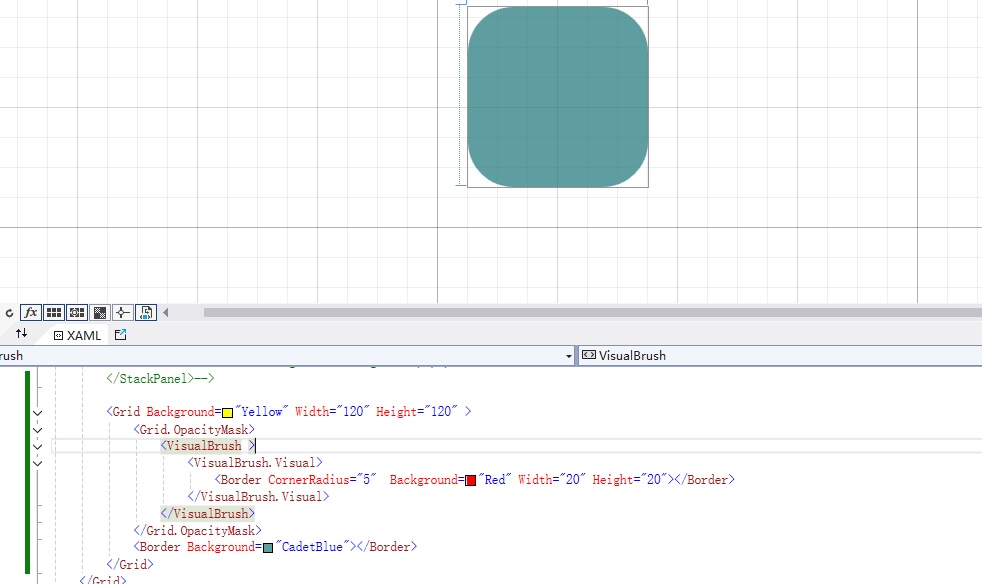
Task: Open the VisualBrush member dropdown
Action: [x=780, y=355]
